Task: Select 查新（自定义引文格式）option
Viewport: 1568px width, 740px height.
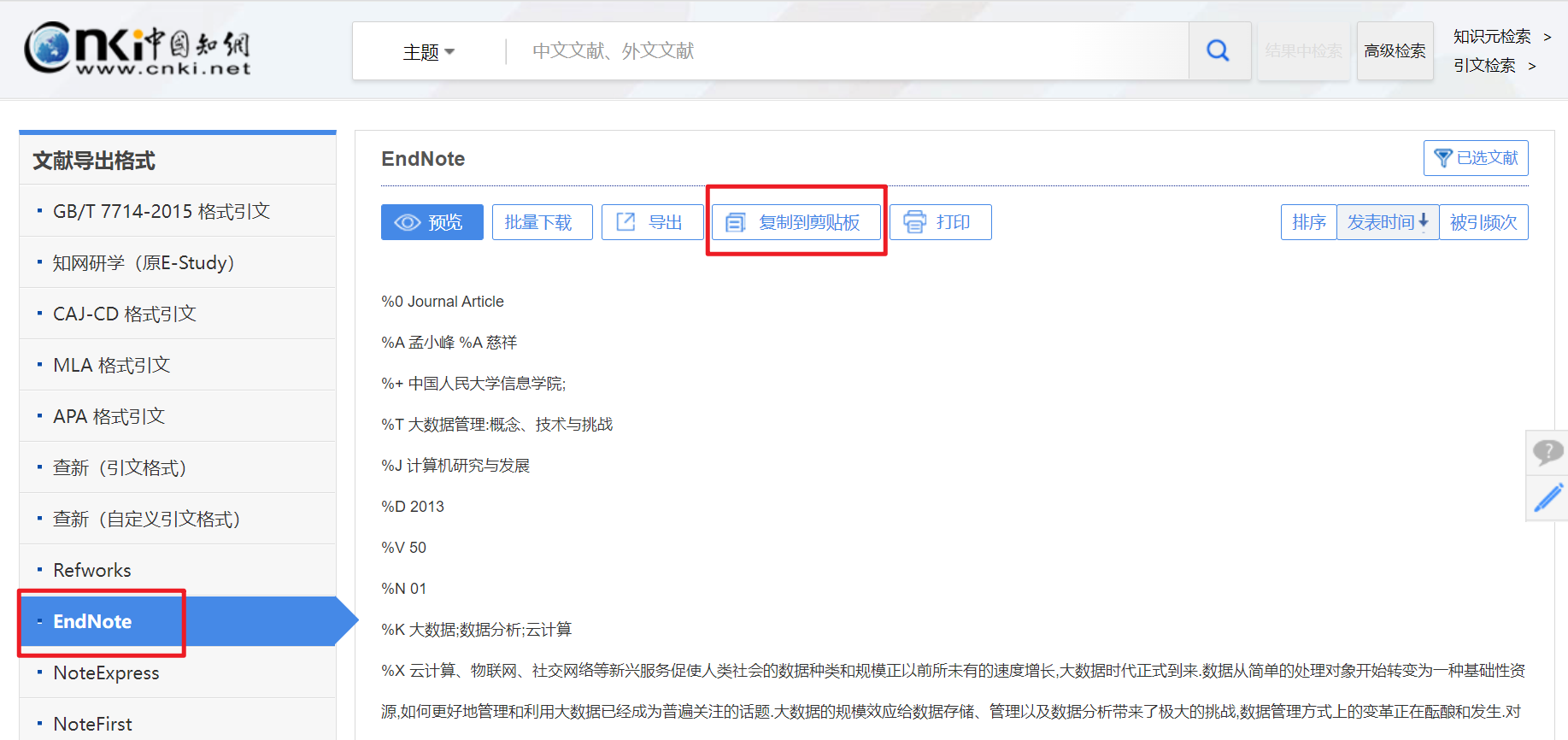Action: [x=178, y=519]
